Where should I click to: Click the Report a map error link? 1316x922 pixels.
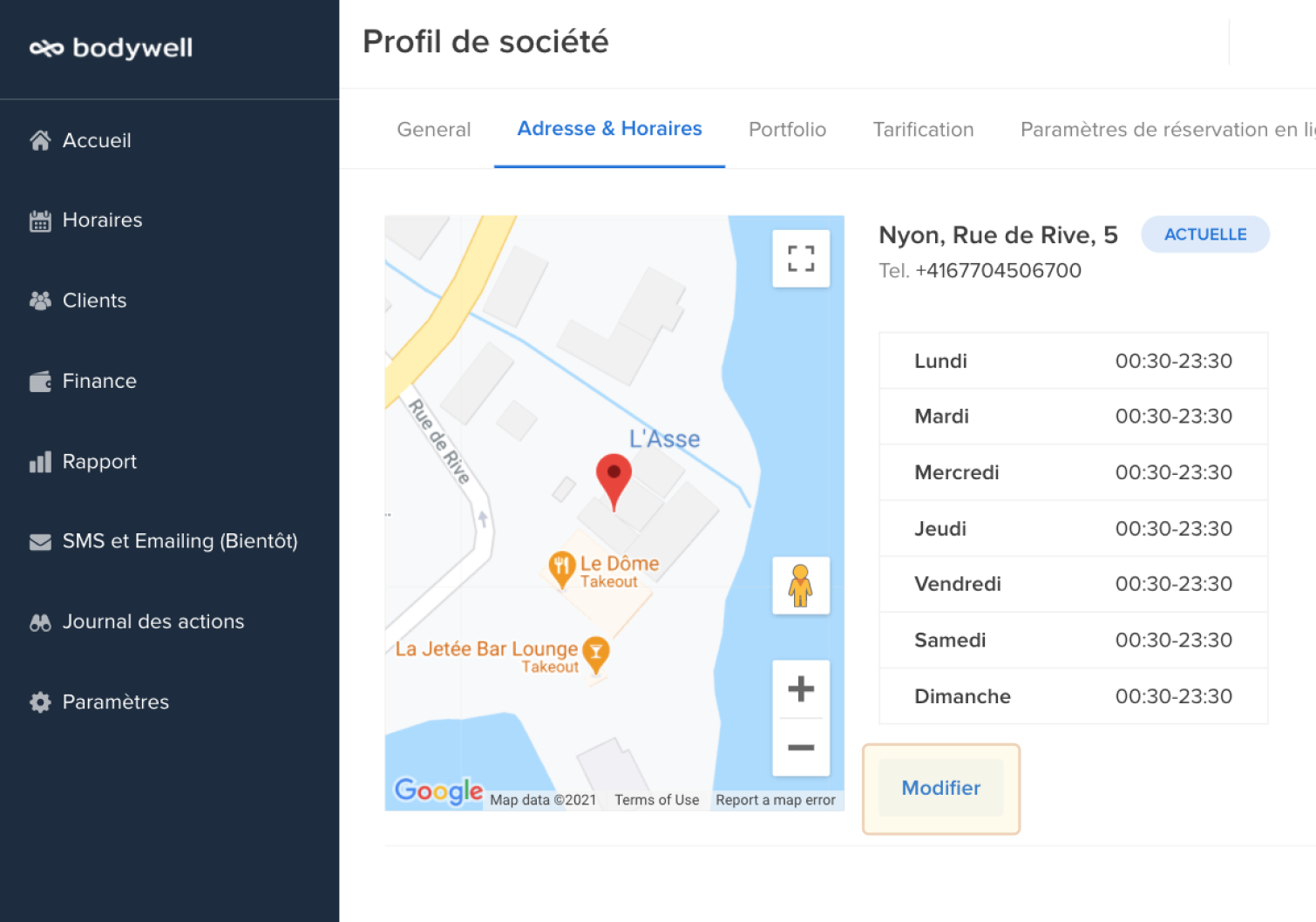(775, 800)
